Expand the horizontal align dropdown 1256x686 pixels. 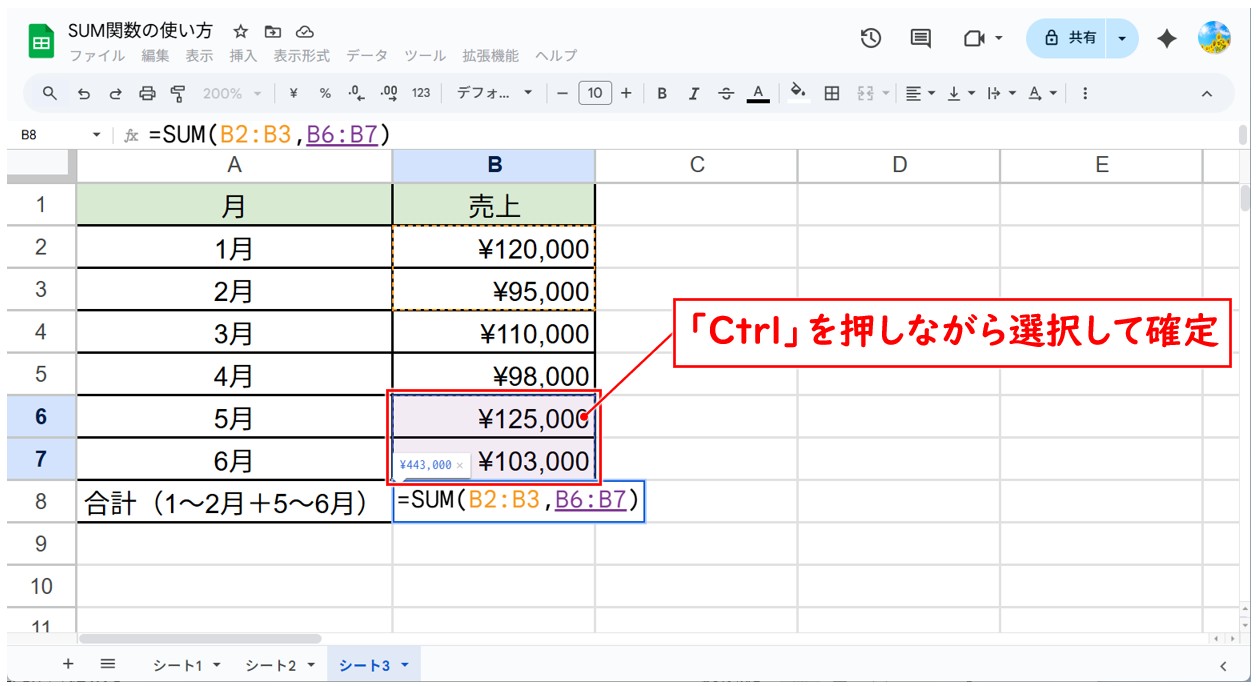click(919, 93)
